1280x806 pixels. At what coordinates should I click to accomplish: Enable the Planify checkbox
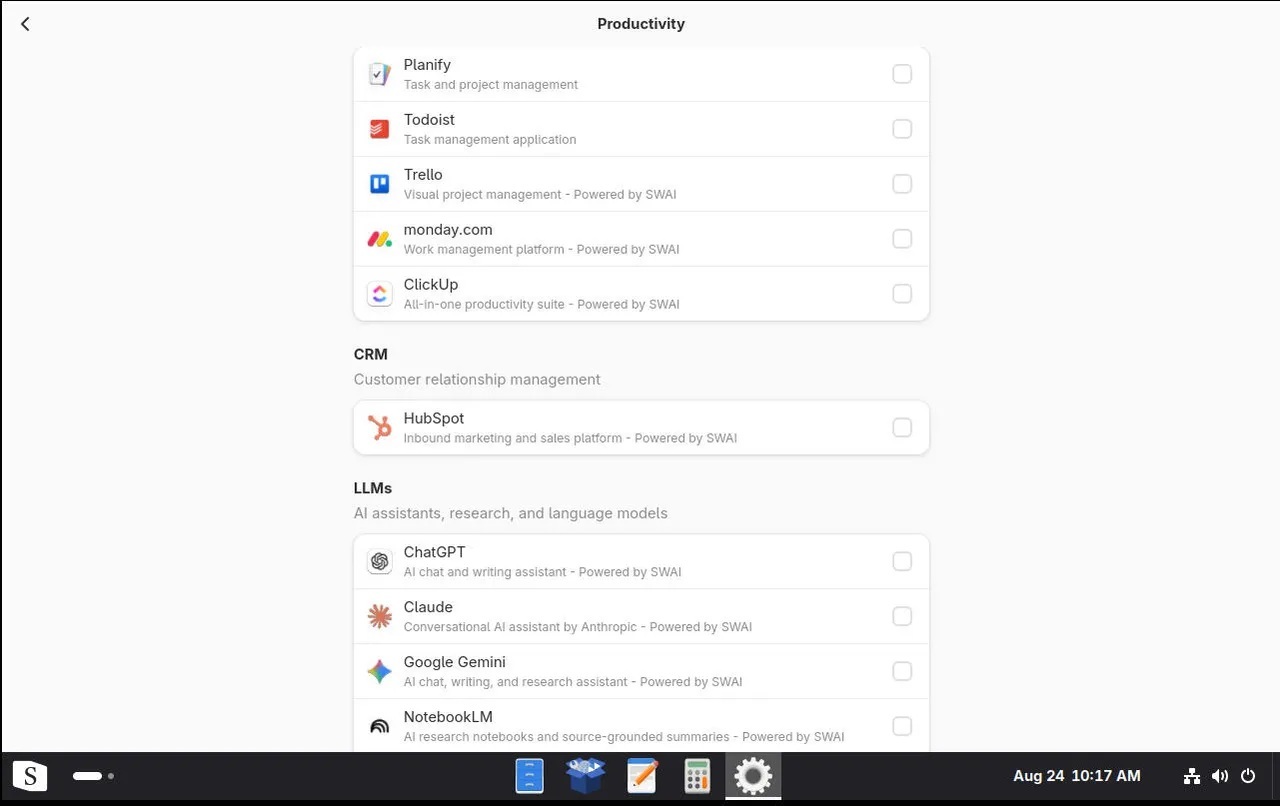click(x=902, y=74)
